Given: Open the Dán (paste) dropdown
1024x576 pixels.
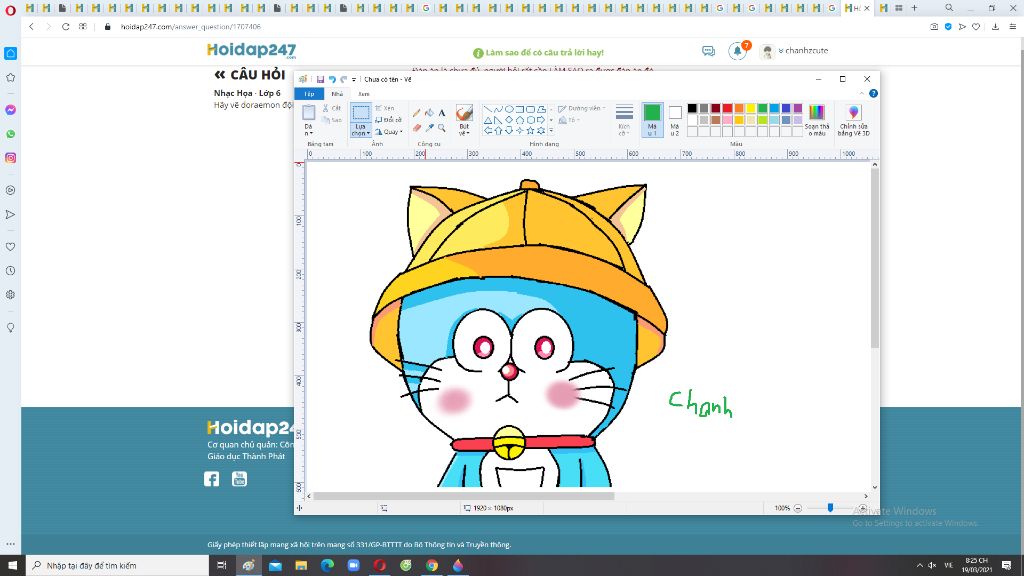Looking at the screenshot, I should [308, 129].
